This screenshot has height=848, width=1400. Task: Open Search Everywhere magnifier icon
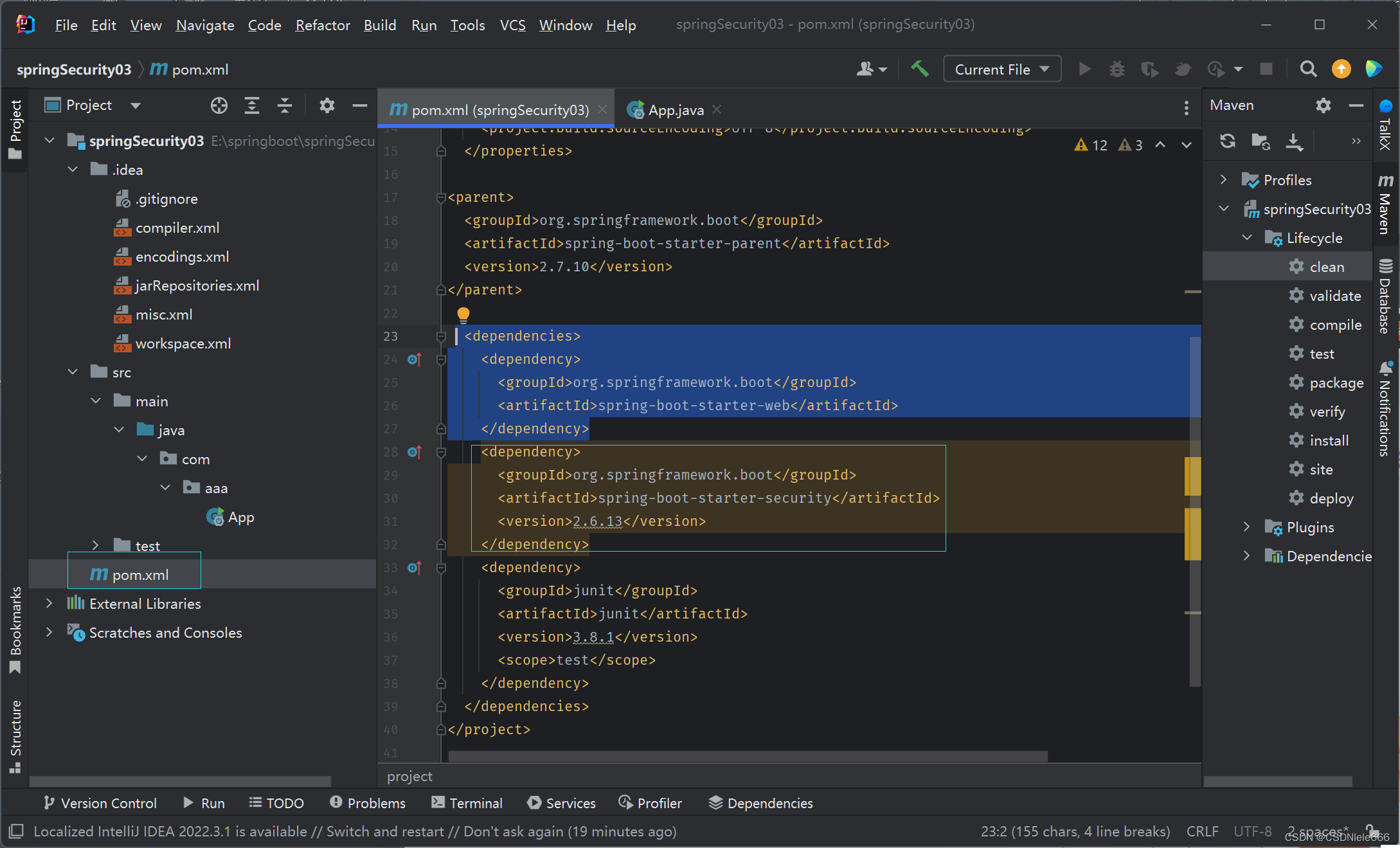[x=1307, y=69]
